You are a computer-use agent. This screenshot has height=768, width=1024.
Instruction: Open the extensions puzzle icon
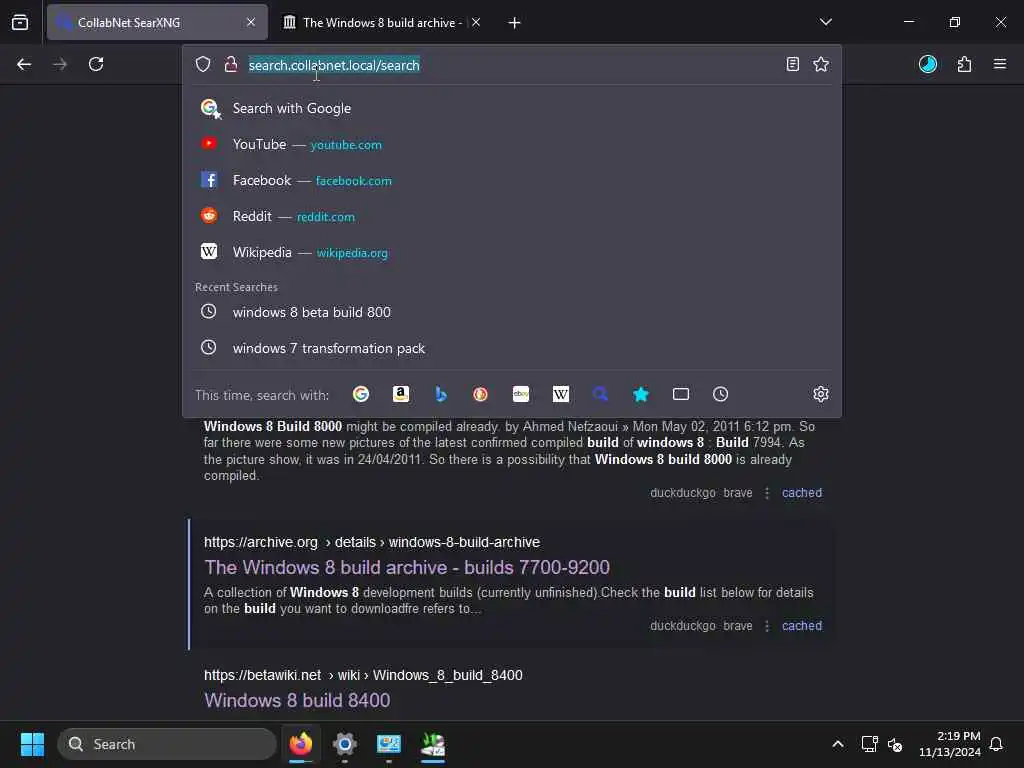tap(964, 64)
